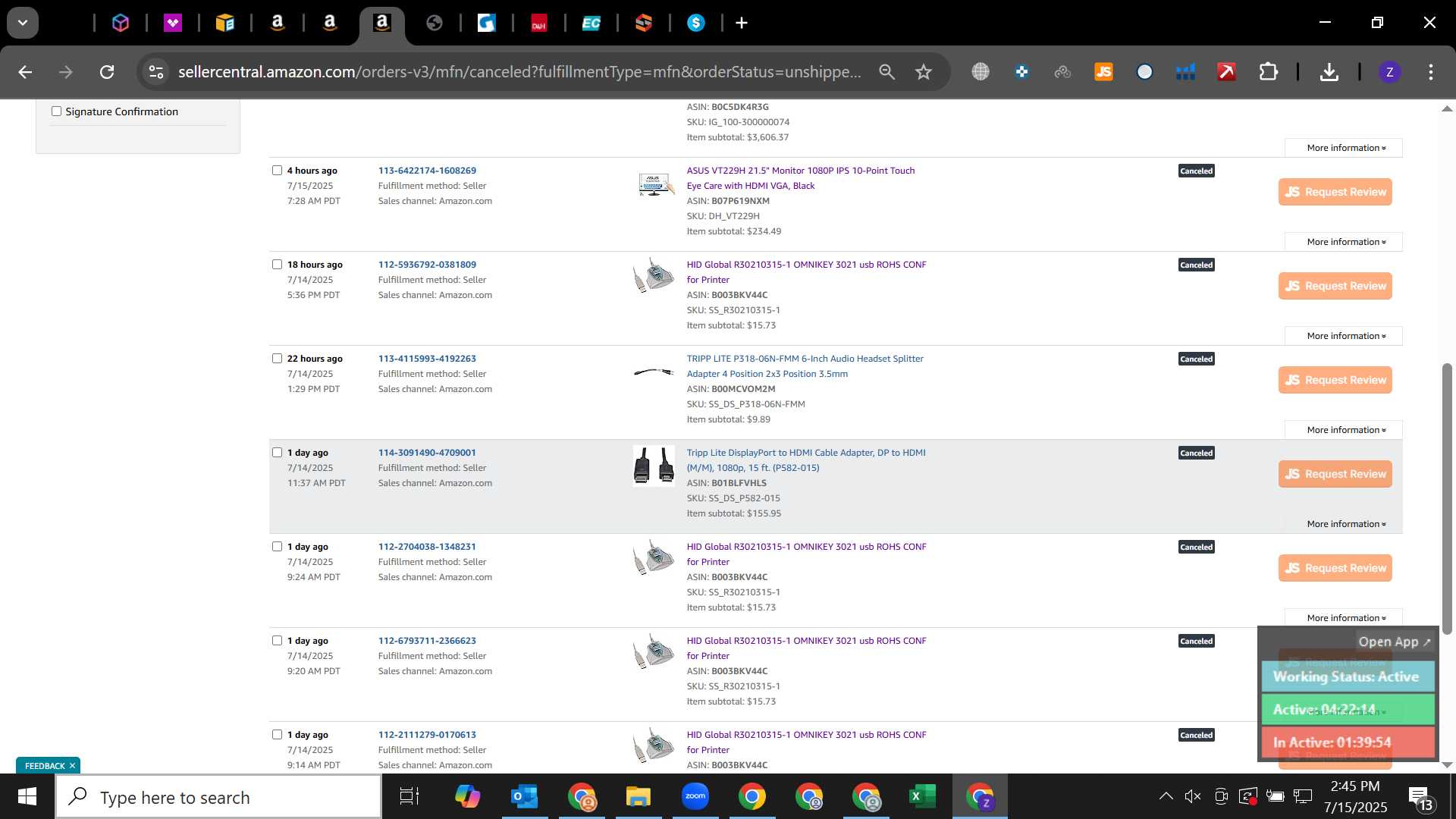The width and height of the screenshot is (1456, 819).
Task: Show hidden system tray icons
Action: point(1166,796)
